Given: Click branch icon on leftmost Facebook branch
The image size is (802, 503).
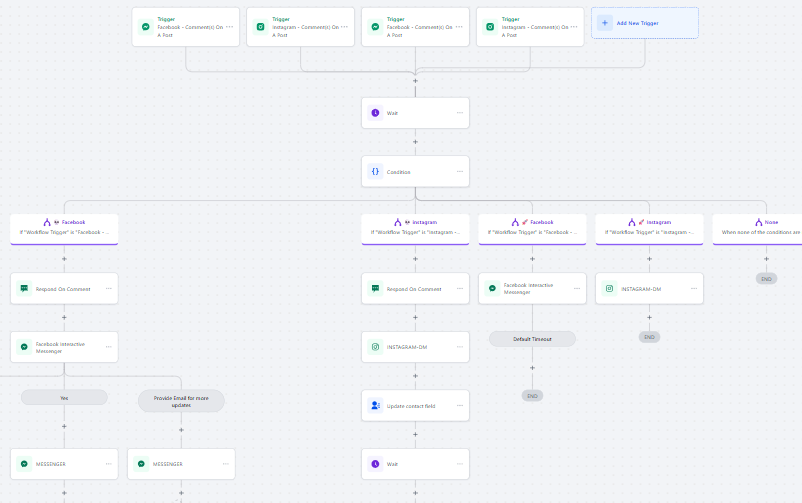Looking at the screenshot, I should [x=47, y=222].
